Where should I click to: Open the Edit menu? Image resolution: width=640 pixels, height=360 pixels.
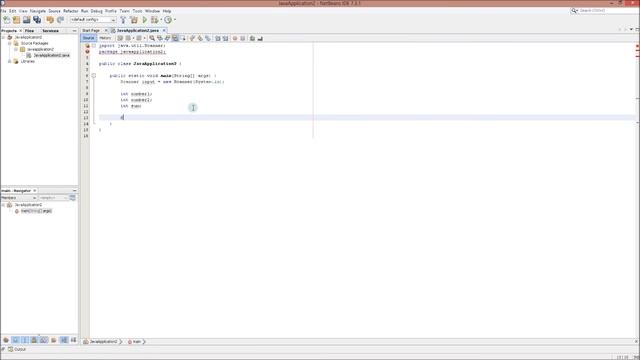pyautogui.click(x=13, y=11)
